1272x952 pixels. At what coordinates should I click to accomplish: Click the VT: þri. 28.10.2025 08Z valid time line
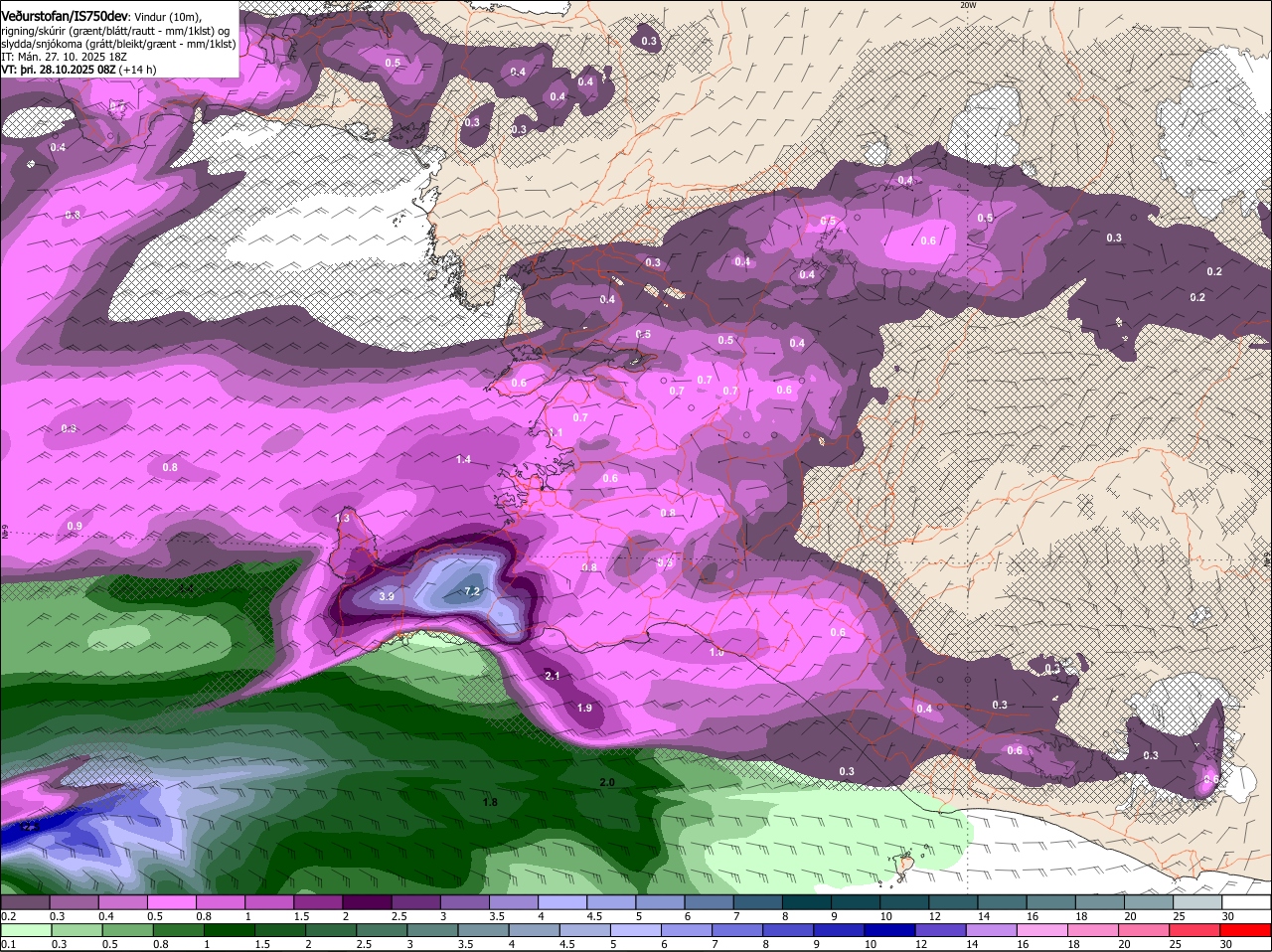pos(79,70)
